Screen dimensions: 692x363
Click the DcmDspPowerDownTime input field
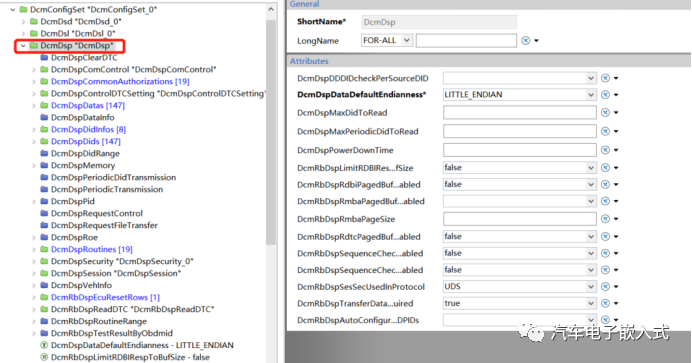(520, 150)
